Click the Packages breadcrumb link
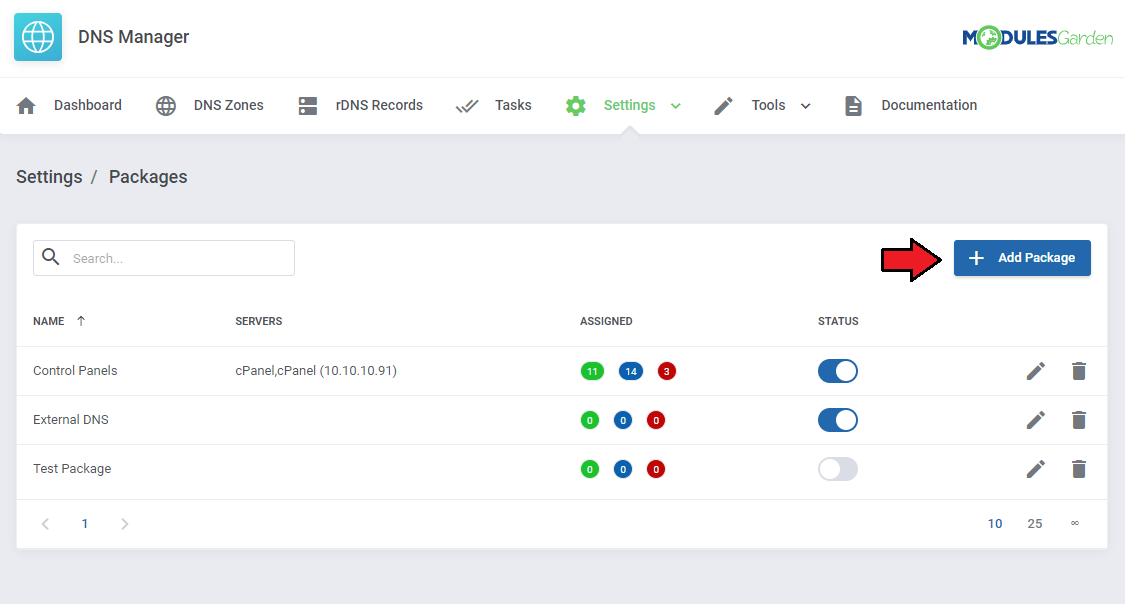Viewport: 1125px width, 604px height. point(148,176)
